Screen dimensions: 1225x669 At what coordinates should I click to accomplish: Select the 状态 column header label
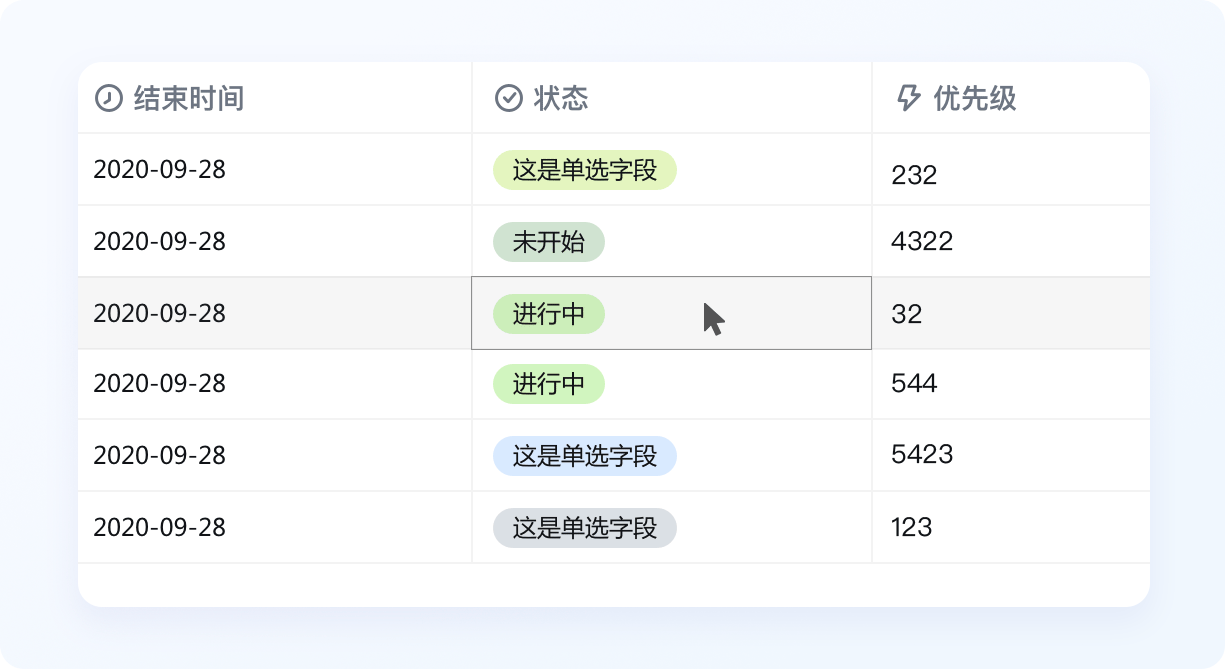(561, 98)
